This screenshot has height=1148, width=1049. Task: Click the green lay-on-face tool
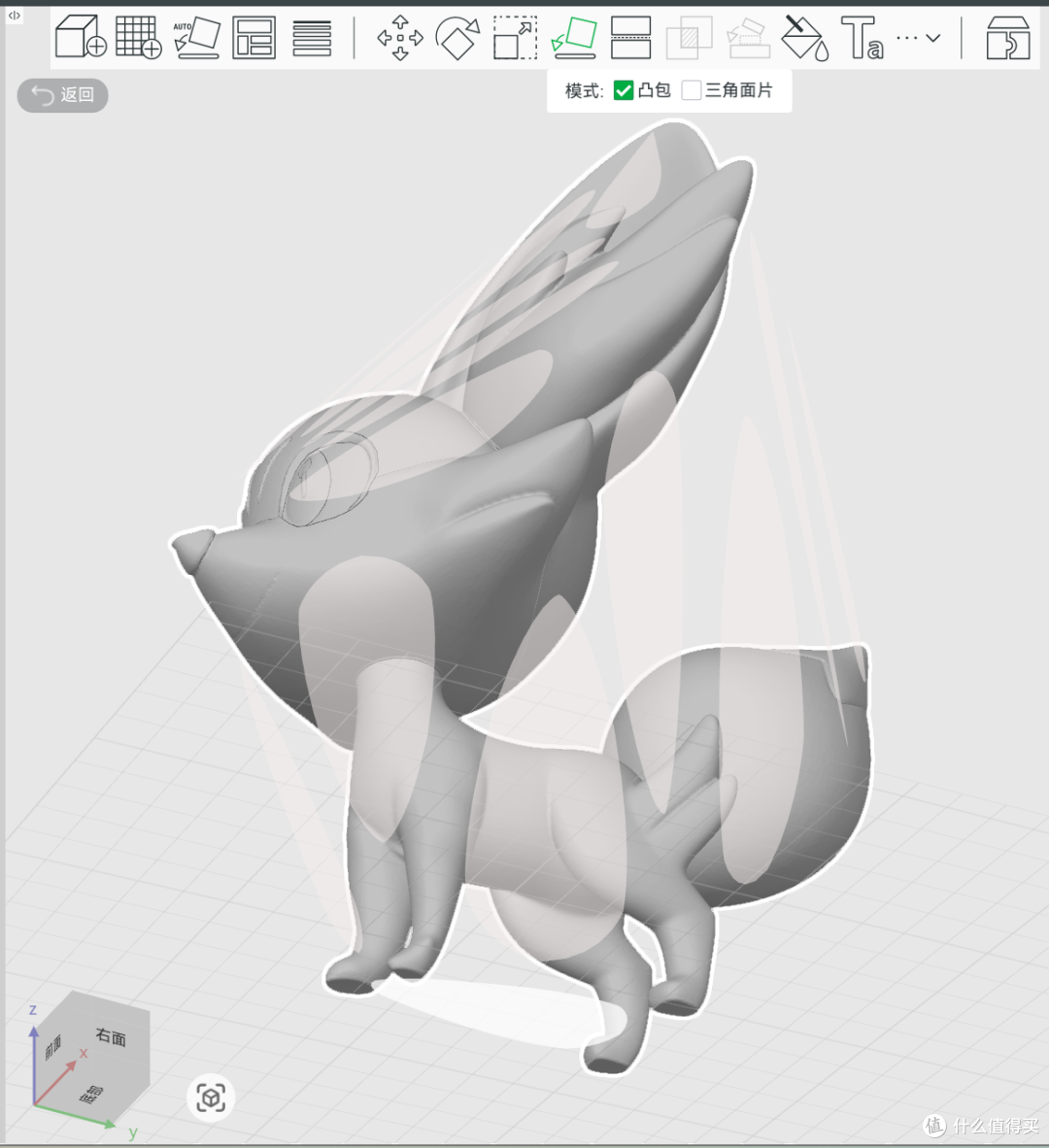(x=573, y=37)
